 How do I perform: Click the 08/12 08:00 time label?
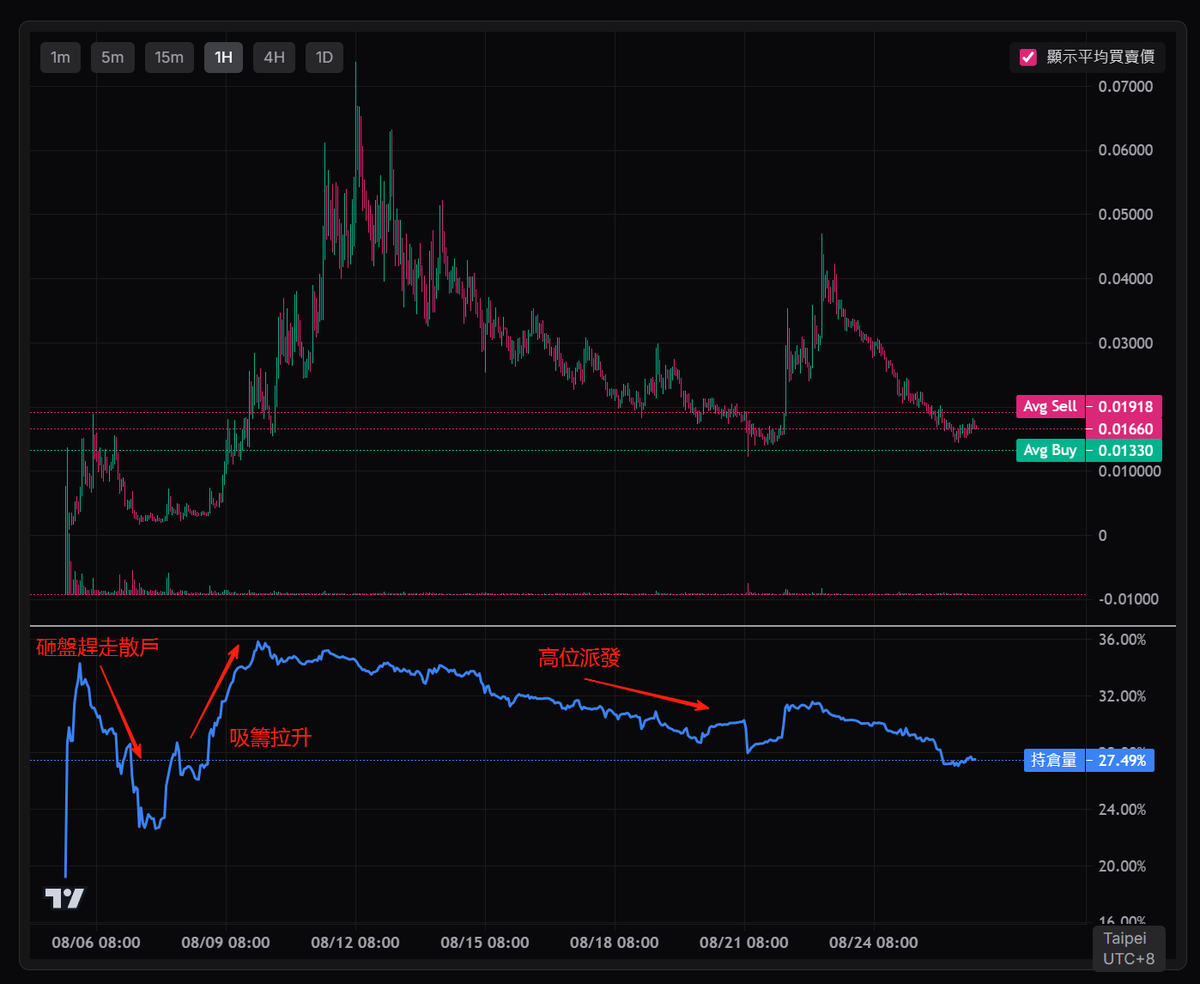[x=355, y=942]
